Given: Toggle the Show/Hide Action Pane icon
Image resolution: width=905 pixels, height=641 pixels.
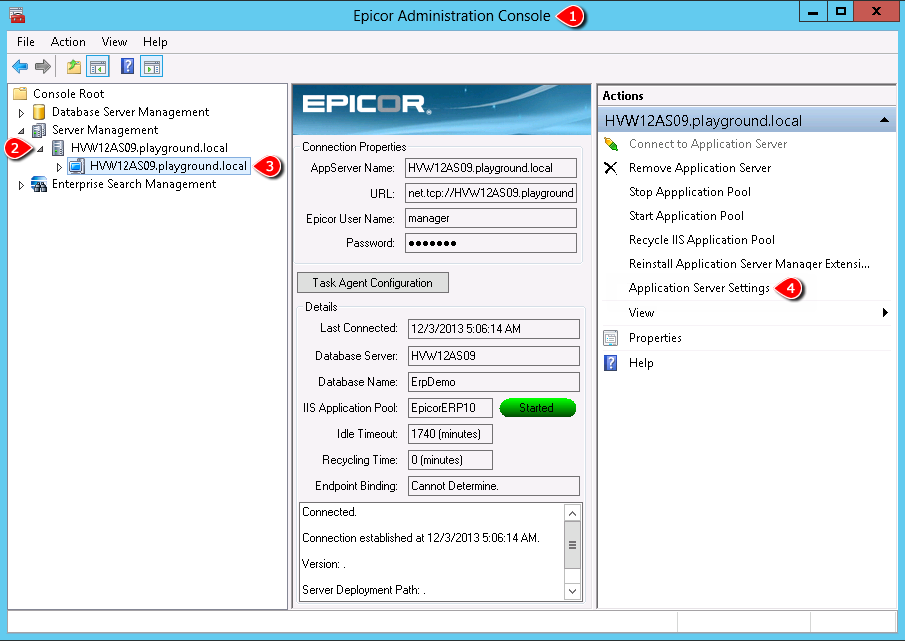Looking at the screenshot, I should tap(151, 66).
